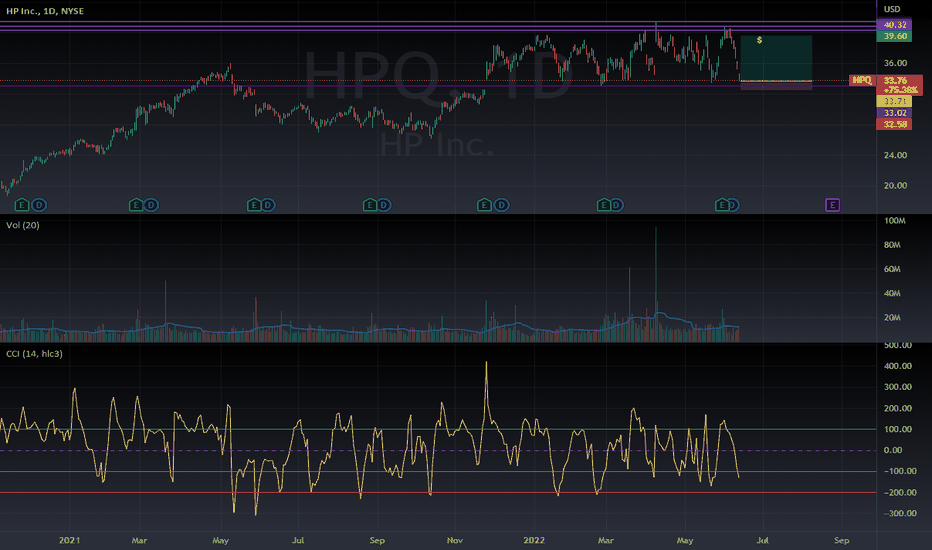Screen dimensions: 932x550
Task: Show the earnings E marker before Sep 2021
Action: point(370,205)
